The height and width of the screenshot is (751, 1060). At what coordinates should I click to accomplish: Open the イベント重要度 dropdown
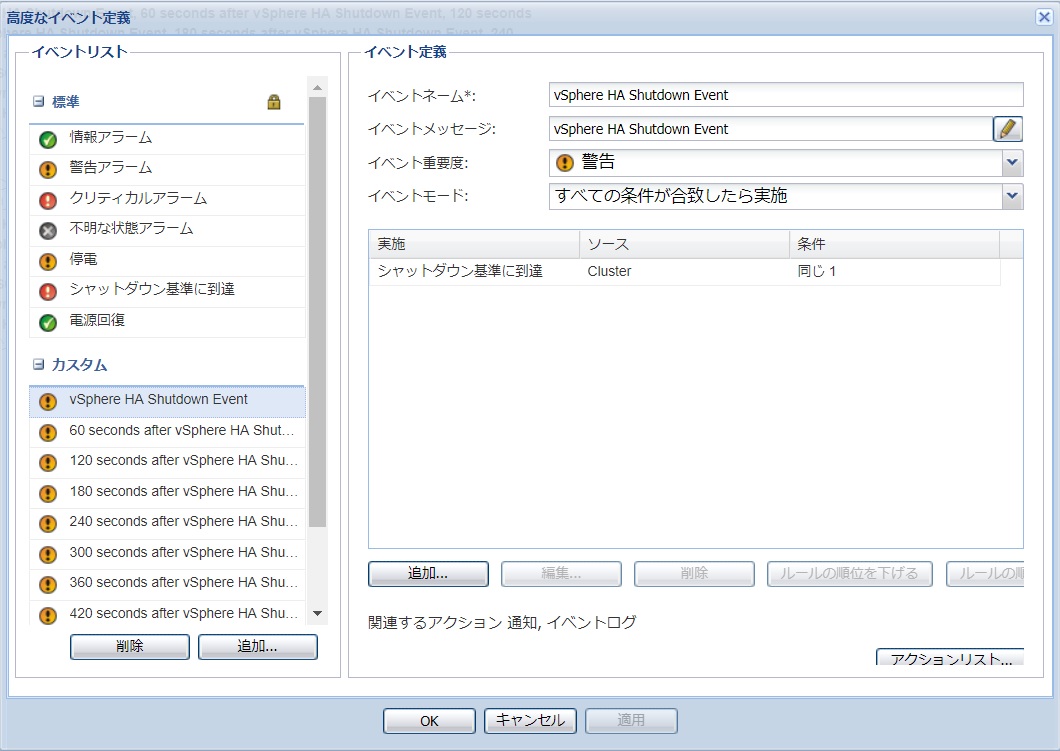click(1012, 162)
